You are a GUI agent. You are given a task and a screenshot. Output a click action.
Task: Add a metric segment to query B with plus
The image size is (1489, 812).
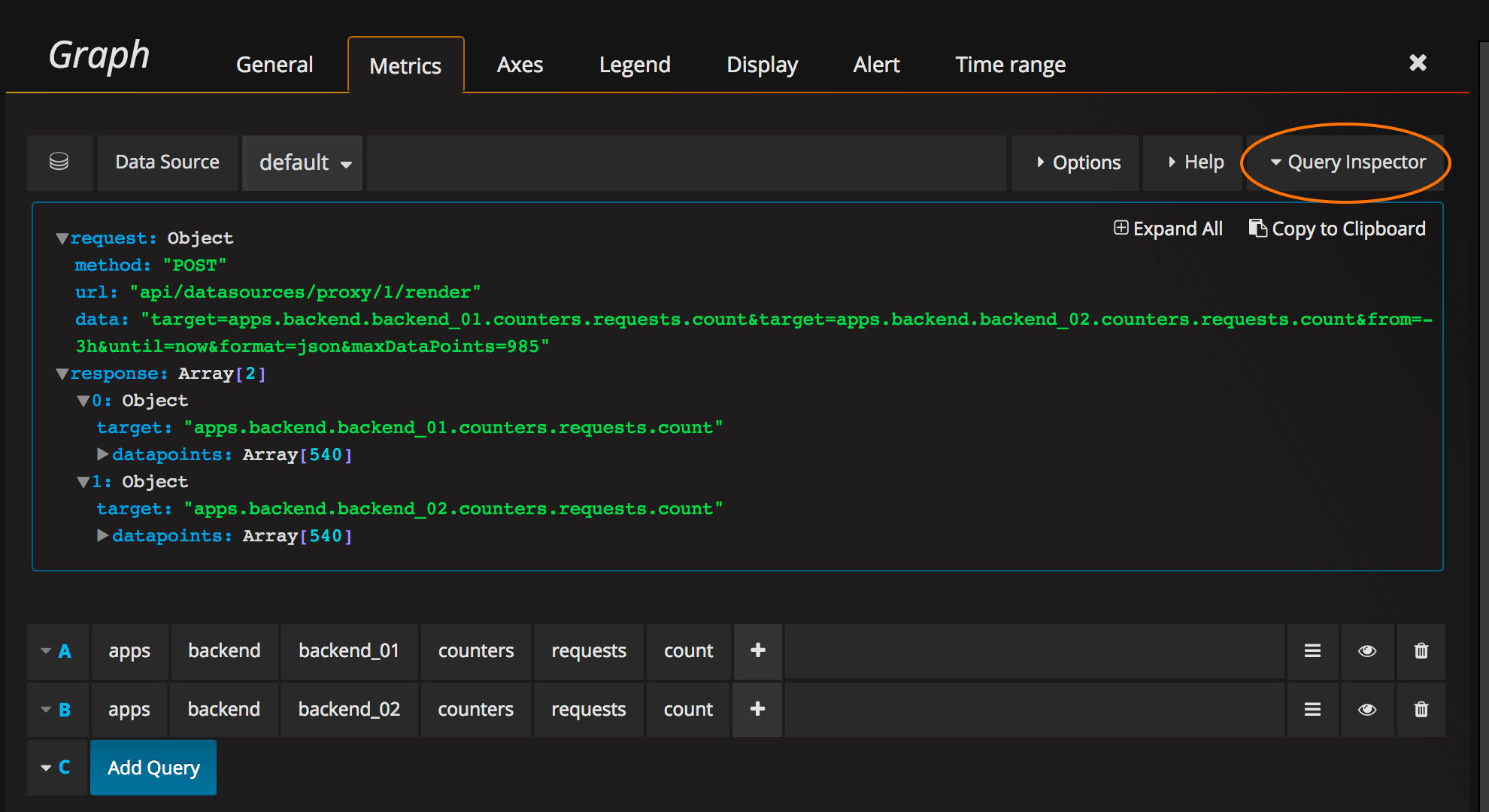coord(757,709)
